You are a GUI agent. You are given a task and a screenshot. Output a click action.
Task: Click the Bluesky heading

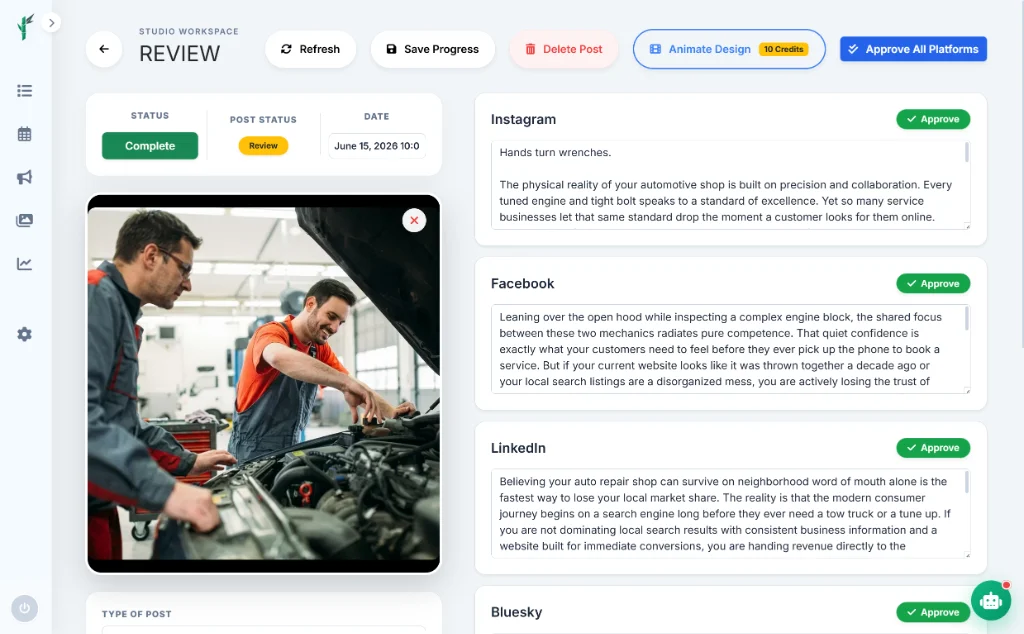coord(516,612)
